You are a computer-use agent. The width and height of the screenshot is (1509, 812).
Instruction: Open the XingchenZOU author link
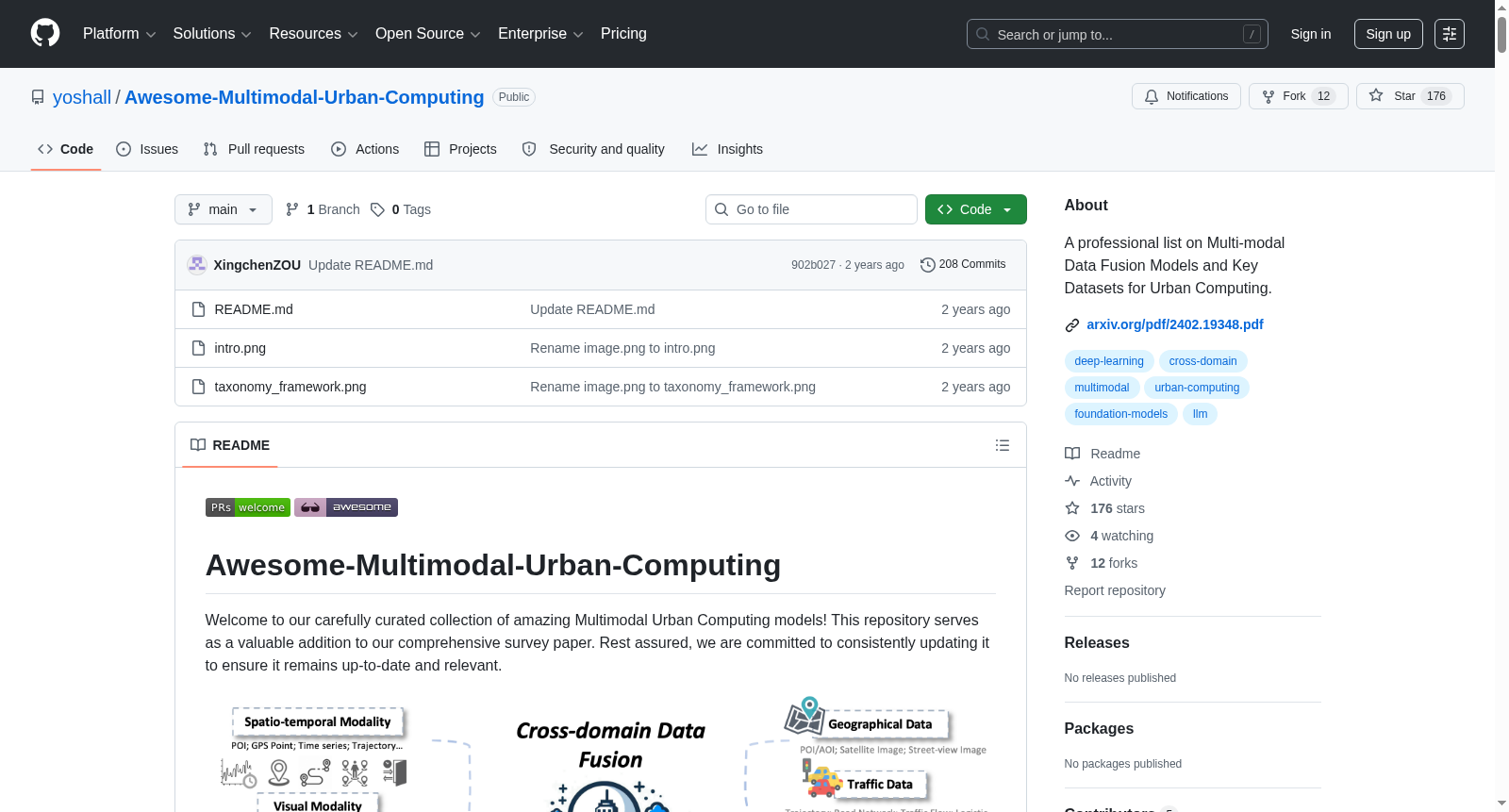[x=257, y=265]
